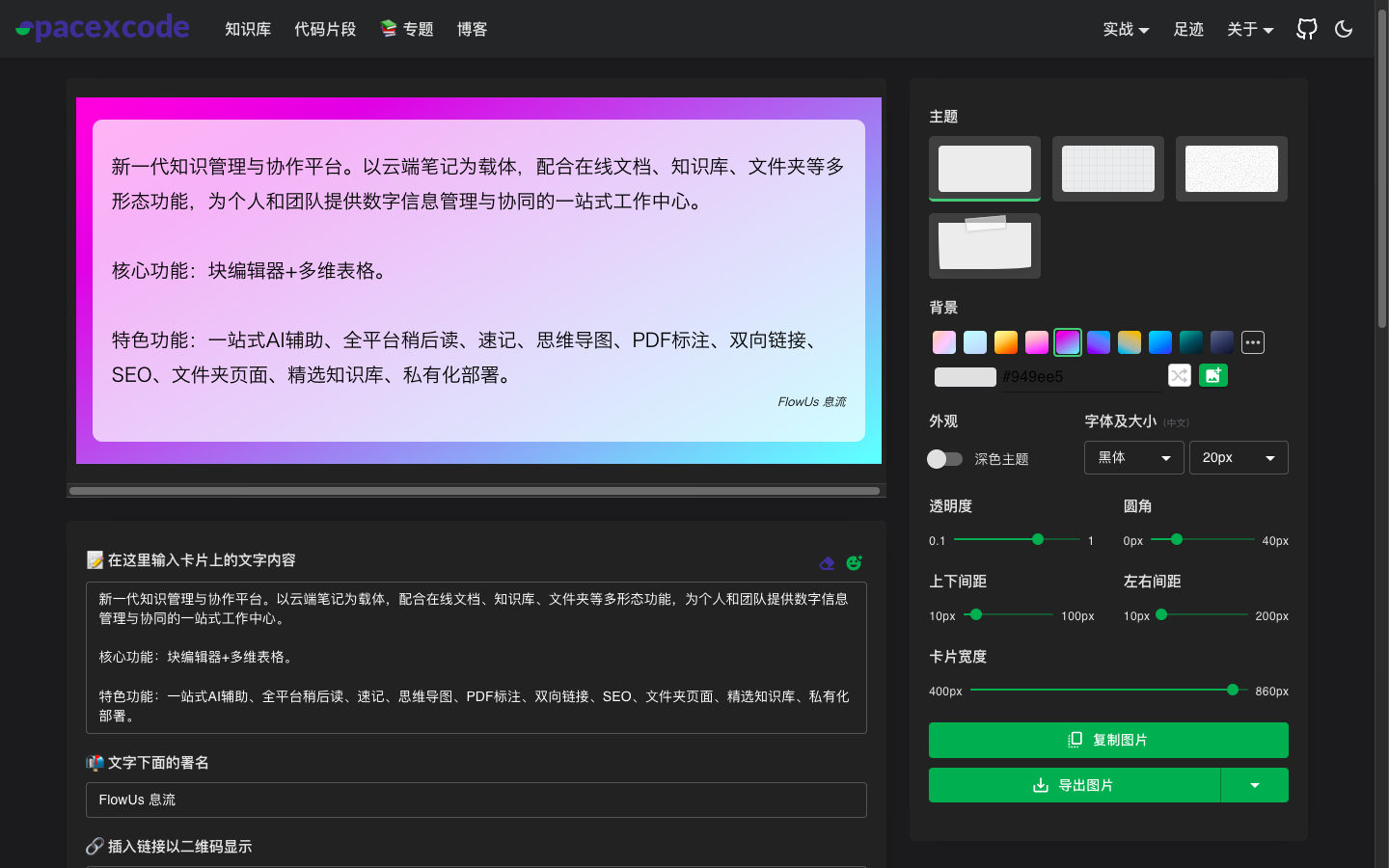
Task: Click the FlowUs 息流 signature input field
Action: (476, 800)
